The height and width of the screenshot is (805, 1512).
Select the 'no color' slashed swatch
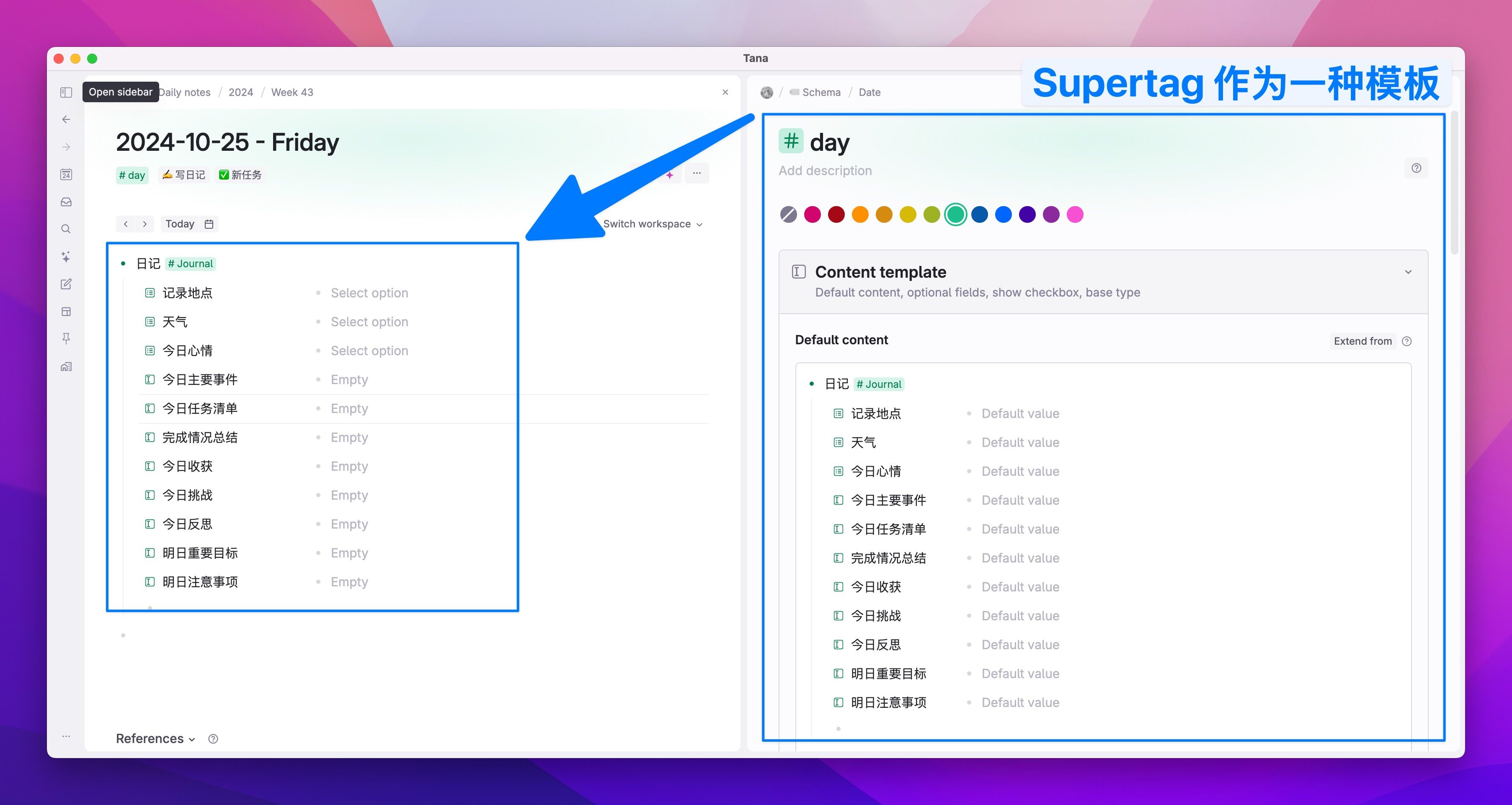788,214
